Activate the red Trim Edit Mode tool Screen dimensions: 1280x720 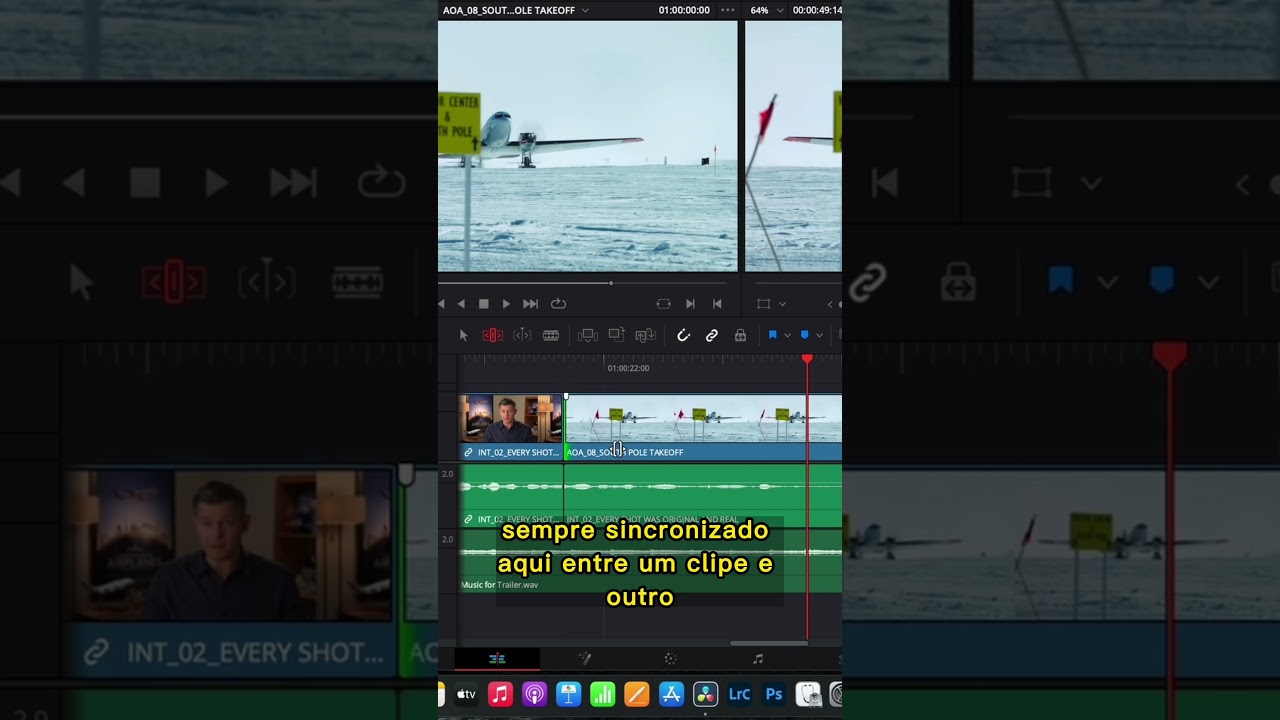[492, 335]
